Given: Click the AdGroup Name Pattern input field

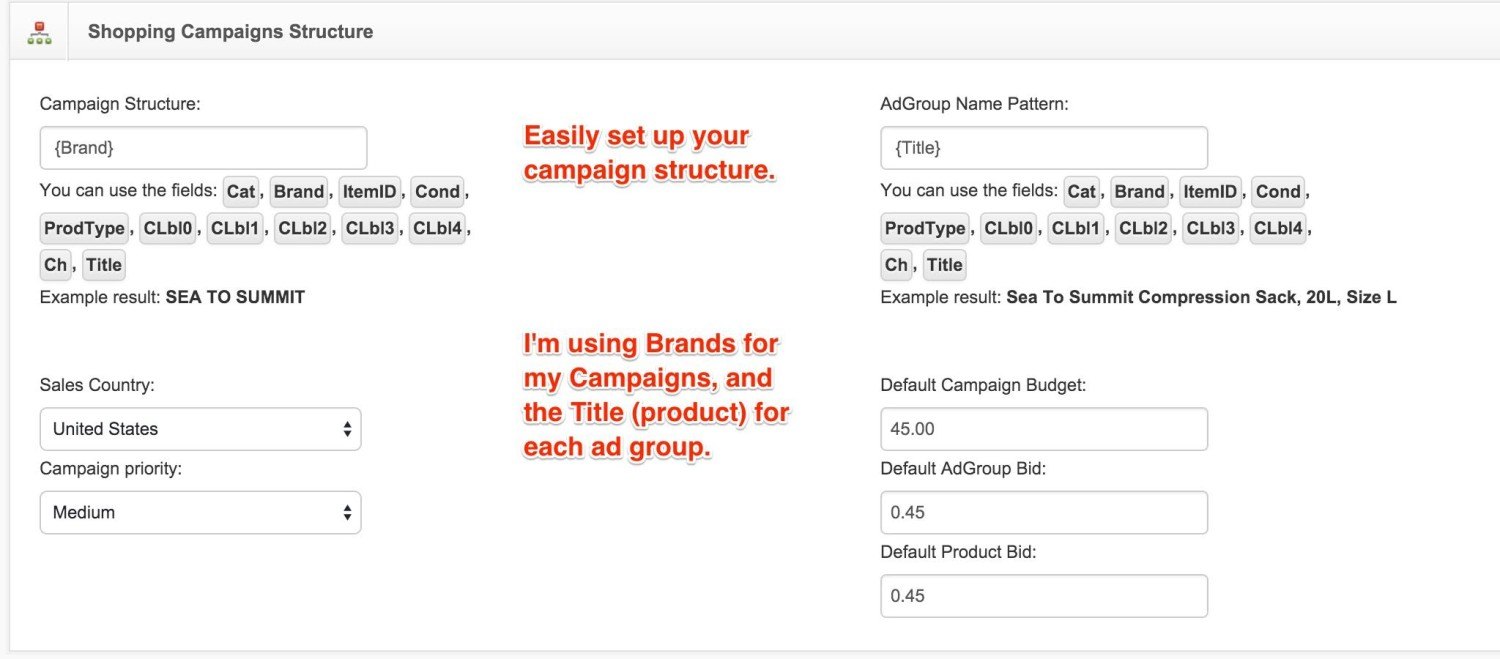Looking at the screenshot, I should click(1044, 148).
